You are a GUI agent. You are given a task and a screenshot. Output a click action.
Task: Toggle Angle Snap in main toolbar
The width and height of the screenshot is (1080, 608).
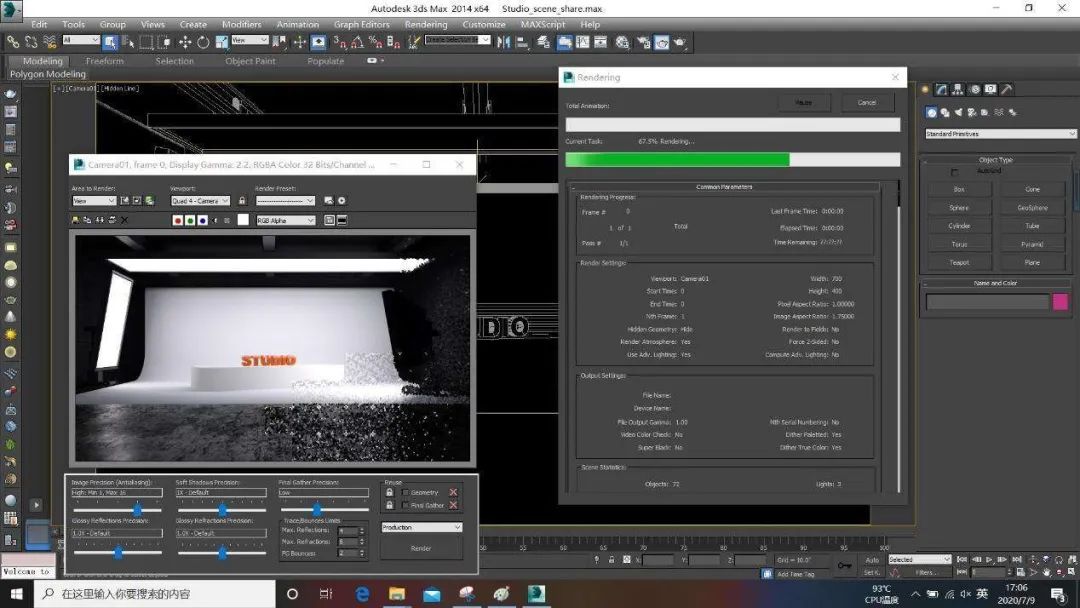(x=357, y=42)
